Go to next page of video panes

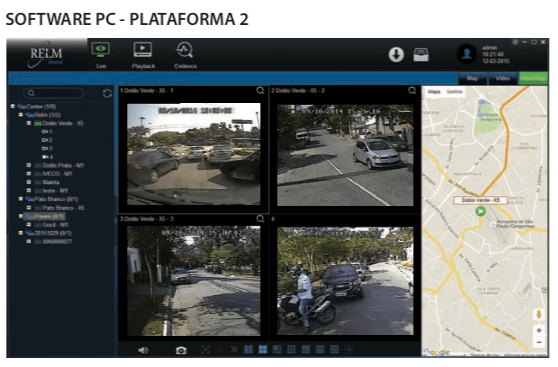click(x=233, y=350)
